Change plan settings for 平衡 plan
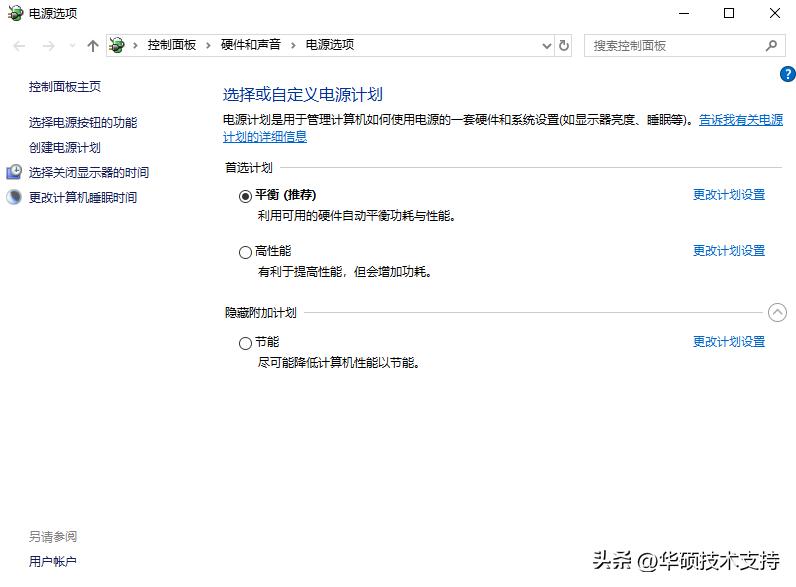The image size is (796, 587). click(x=729, y=194)
